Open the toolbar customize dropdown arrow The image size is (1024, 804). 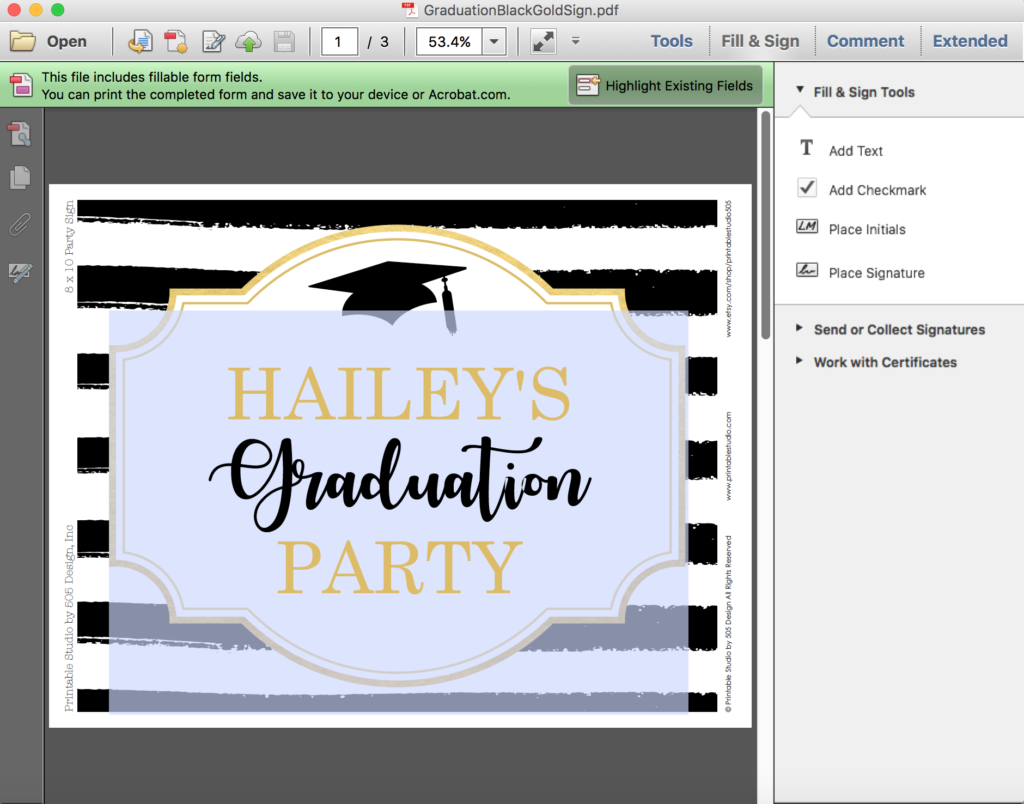point(575,41)
